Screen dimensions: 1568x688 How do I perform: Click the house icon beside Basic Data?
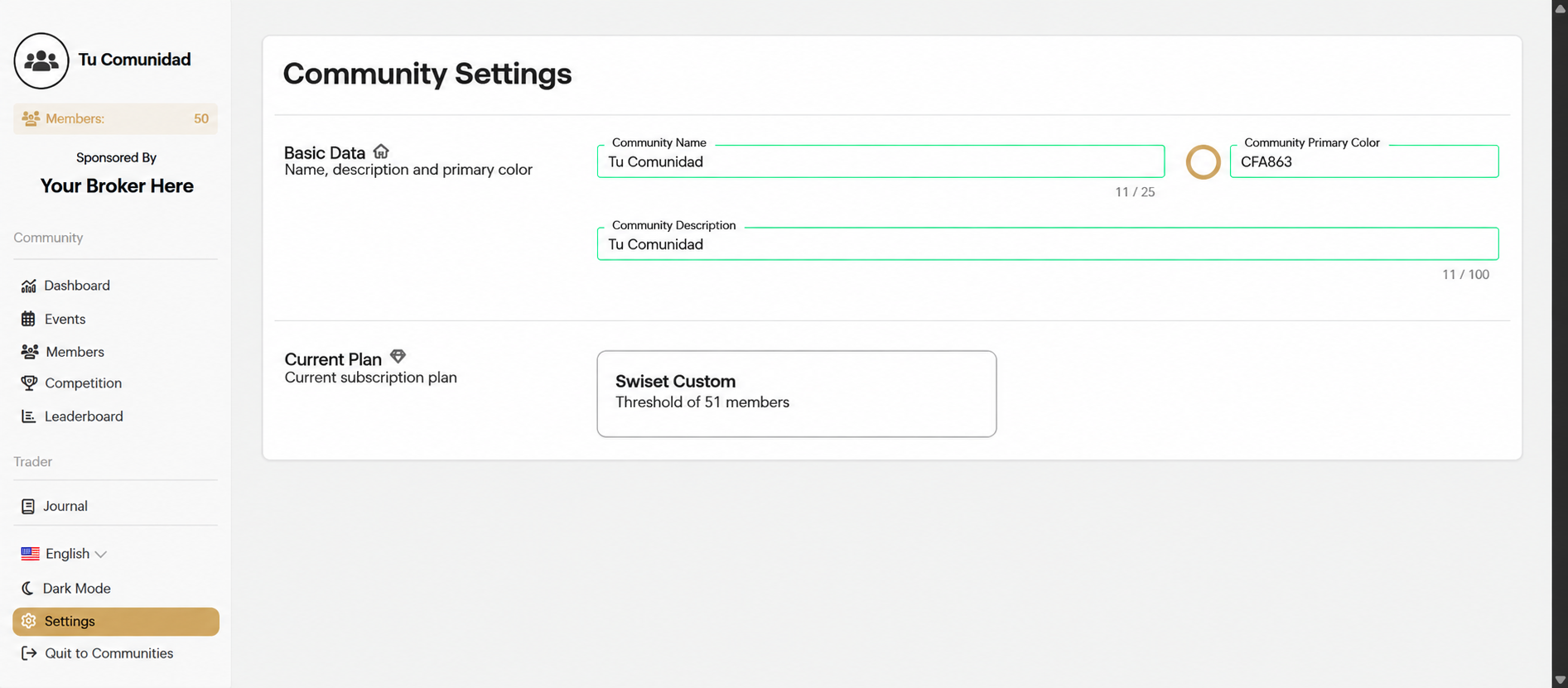[381, 152]
